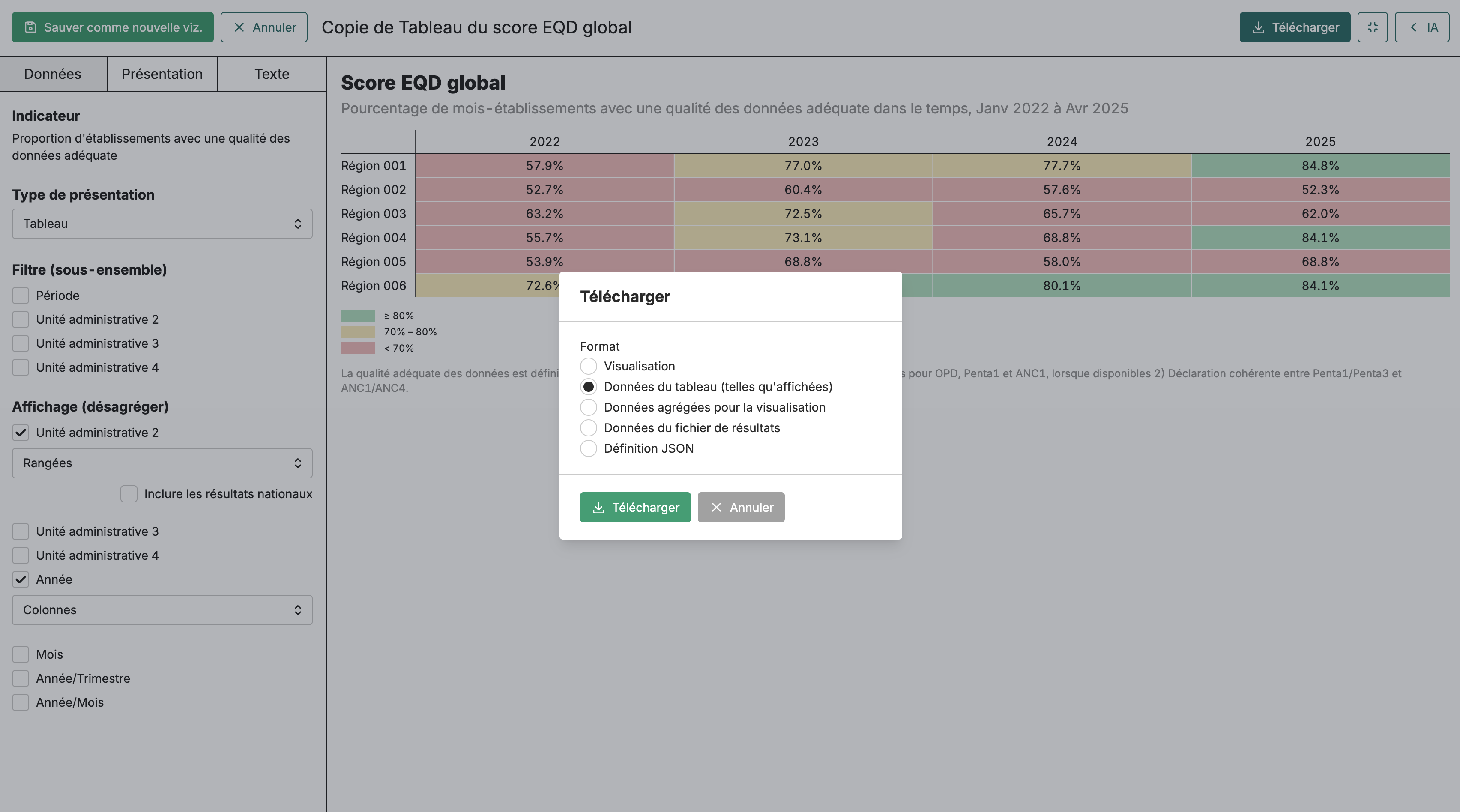Confirm with green Télécharger dialog button
This screenshot has width=1460, height=812.
coord(635,507)
